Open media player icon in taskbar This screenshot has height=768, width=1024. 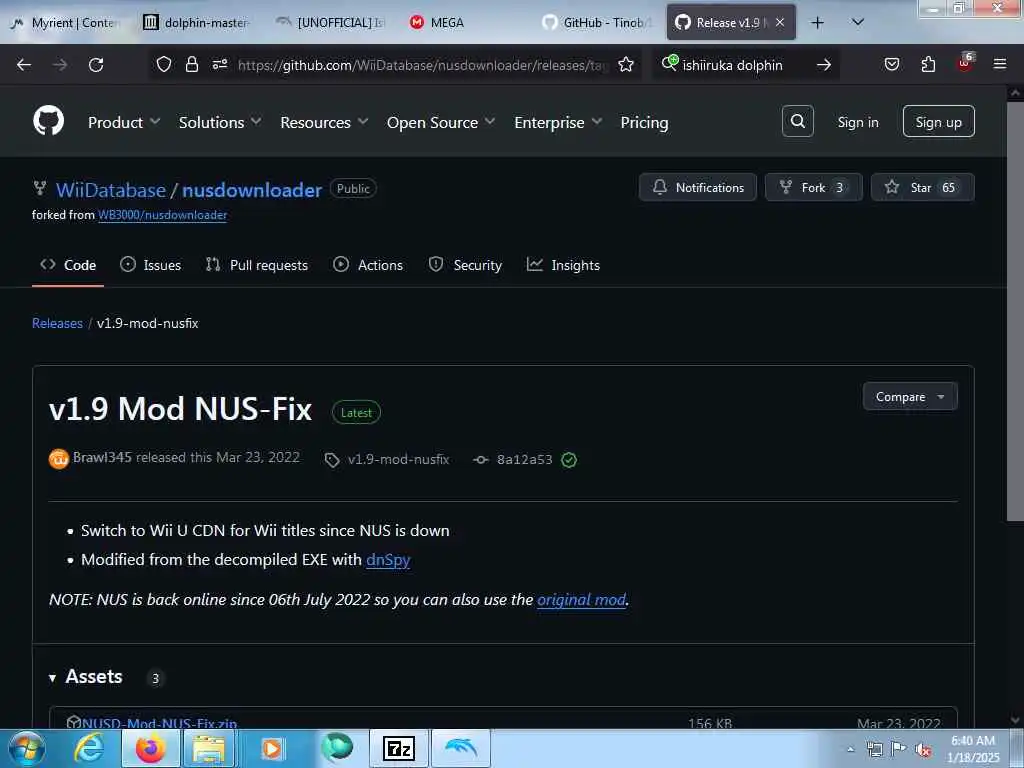272,748
